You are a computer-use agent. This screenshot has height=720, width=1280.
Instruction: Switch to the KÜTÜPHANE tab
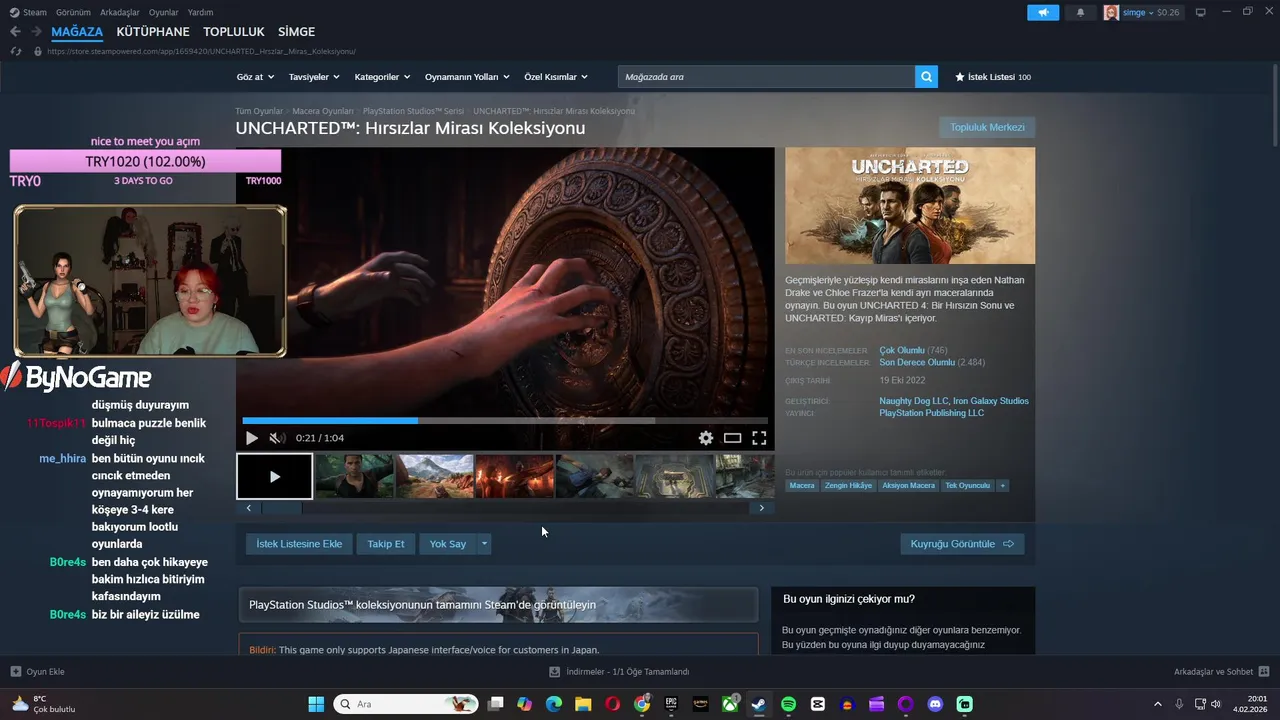(153, 32)
